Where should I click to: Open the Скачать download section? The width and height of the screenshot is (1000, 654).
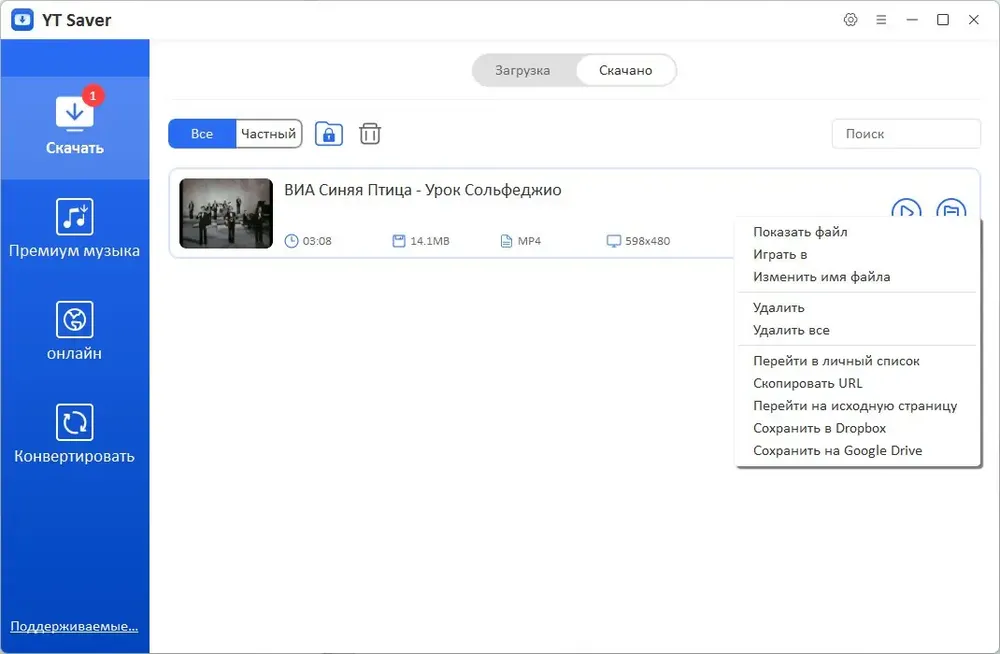tap(75, 128)
